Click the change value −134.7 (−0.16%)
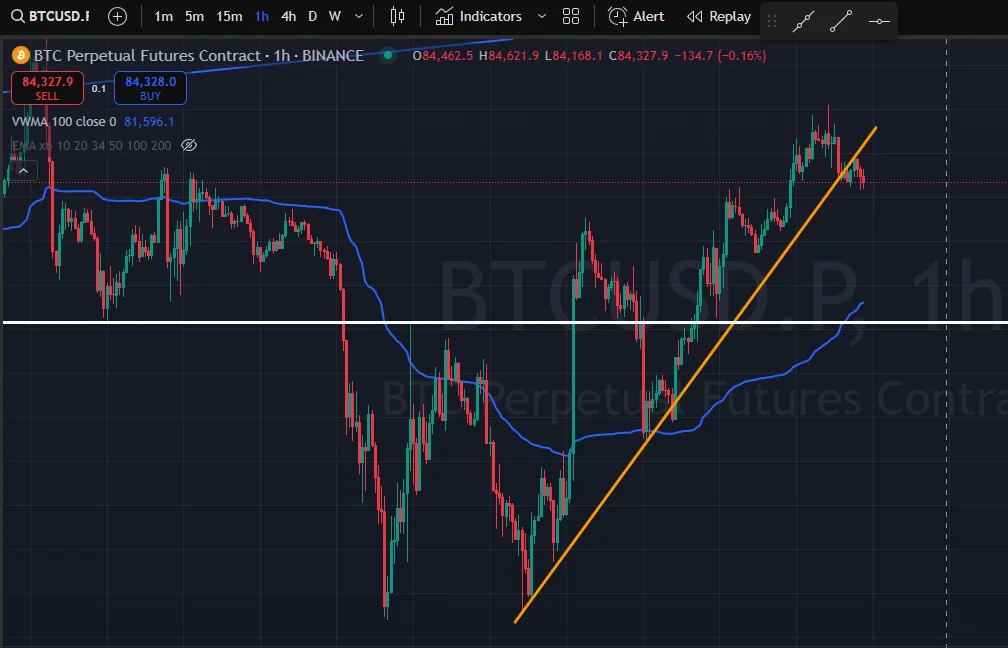1008x648 pixels. pos(720,56)
